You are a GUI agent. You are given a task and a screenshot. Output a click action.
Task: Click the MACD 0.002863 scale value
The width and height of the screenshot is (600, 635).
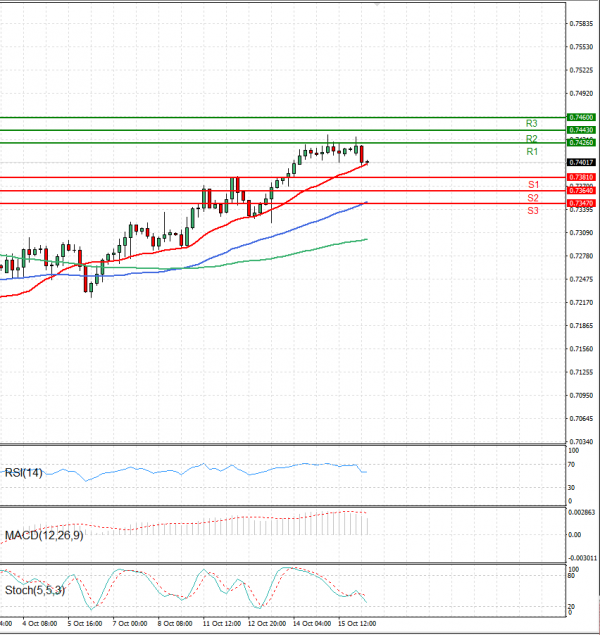coord(582,513)
